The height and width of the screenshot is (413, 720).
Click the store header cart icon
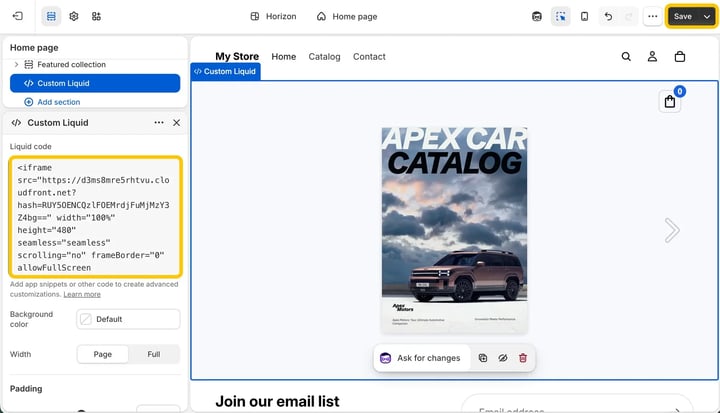(680, 57)
